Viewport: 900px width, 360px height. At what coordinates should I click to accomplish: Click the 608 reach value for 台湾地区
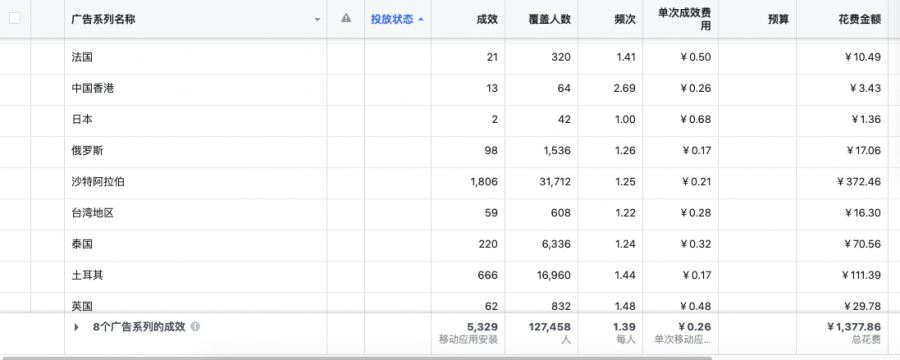562,213
